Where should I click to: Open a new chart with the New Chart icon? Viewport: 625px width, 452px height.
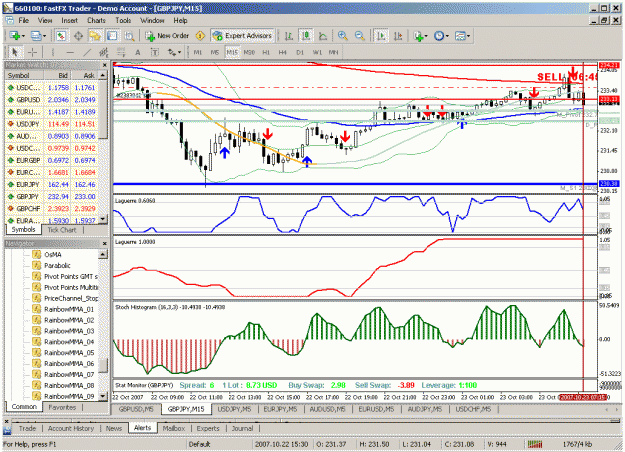click(x=14, y=36)
